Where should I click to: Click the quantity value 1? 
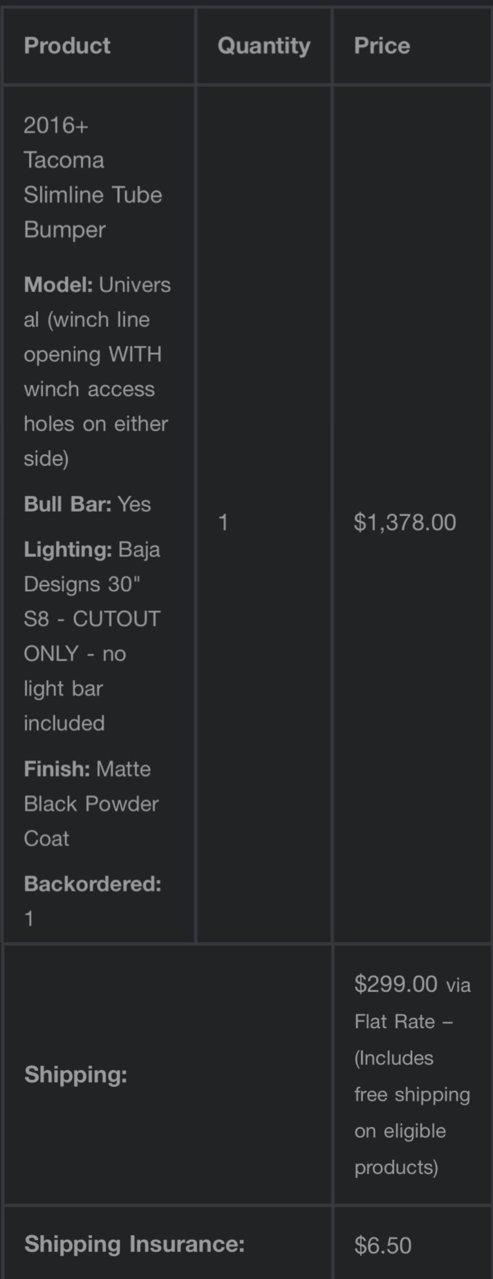[x=223, y=522]
